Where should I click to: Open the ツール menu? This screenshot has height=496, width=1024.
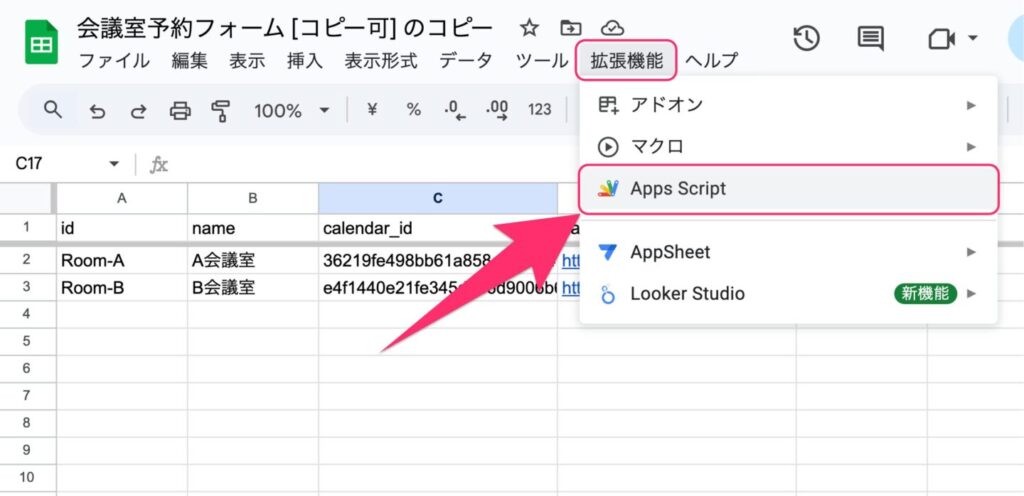[x=541, y=61]
